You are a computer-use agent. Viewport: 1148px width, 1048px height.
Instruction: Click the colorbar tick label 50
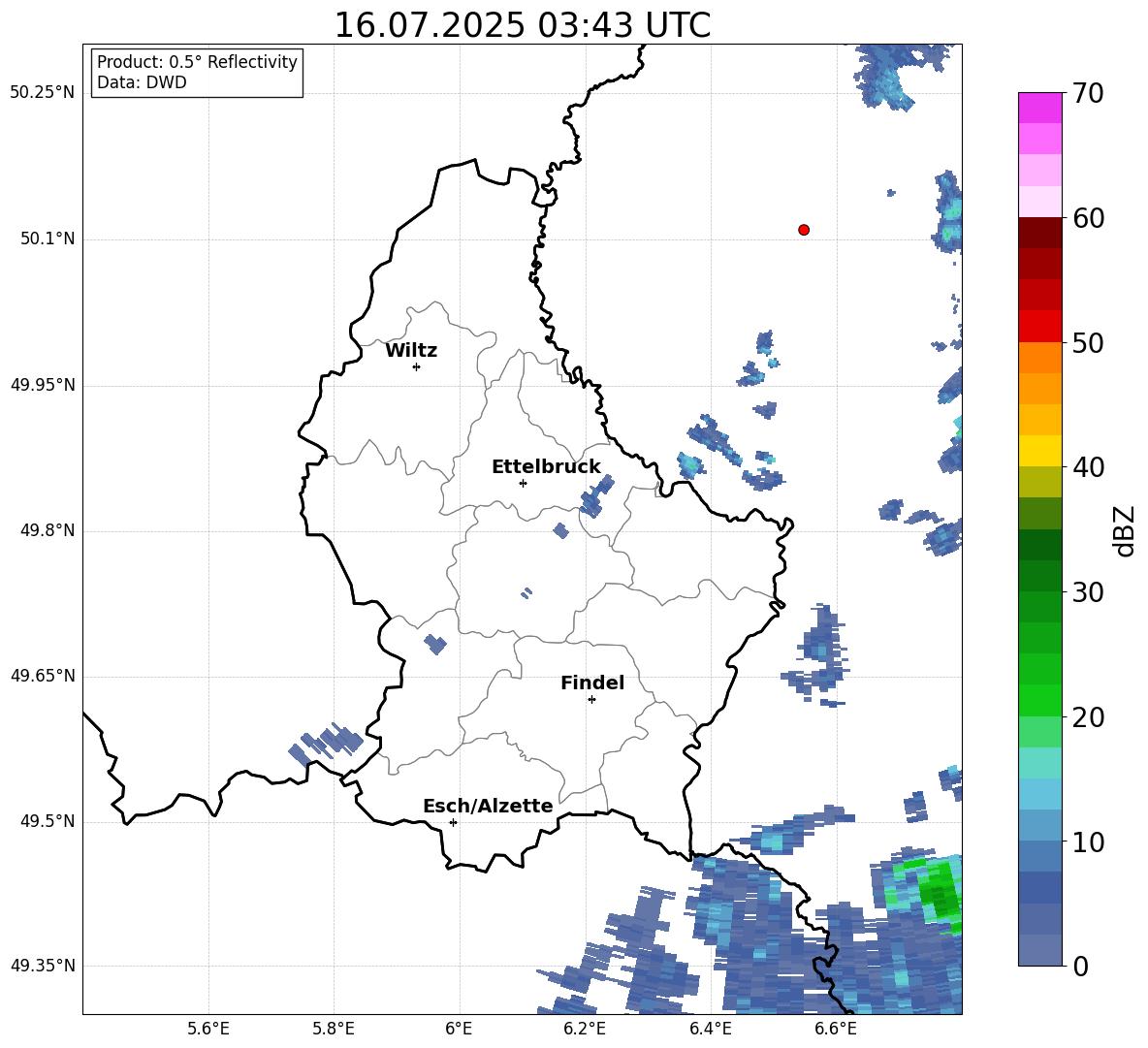(1088, 342)
